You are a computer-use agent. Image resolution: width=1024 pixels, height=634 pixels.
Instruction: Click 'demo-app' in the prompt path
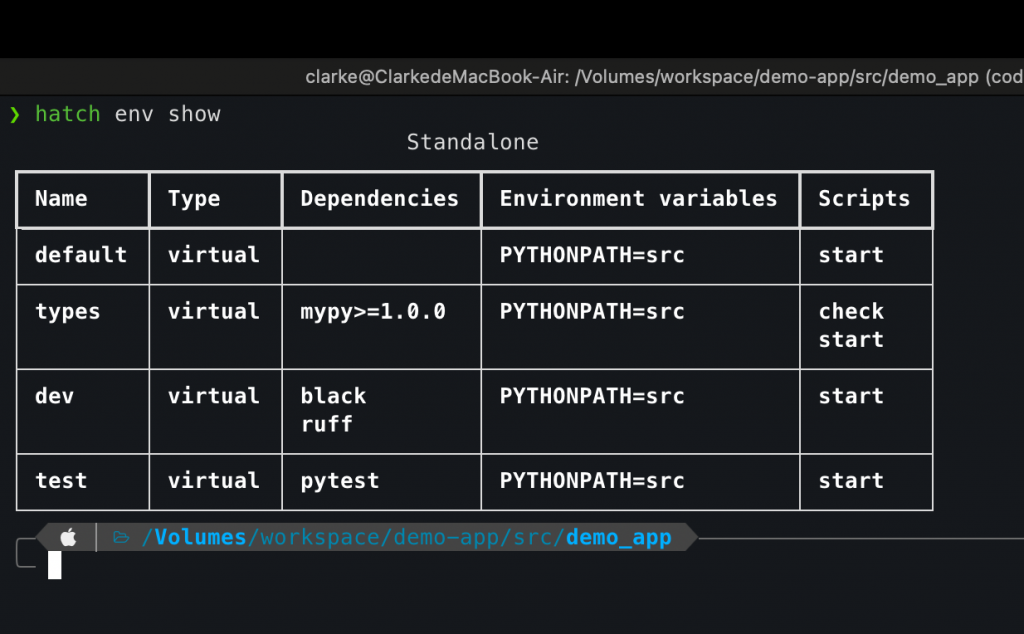[446, 539]
